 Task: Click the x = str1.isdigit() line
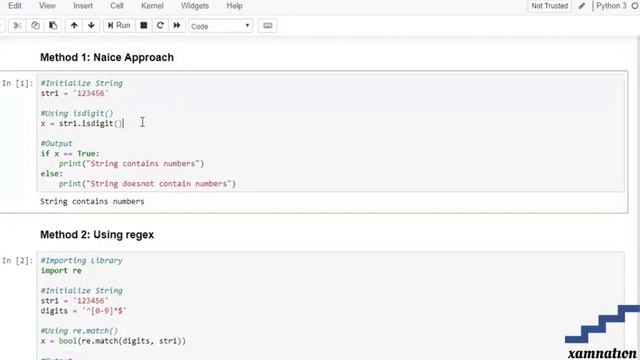coord(82,124)
